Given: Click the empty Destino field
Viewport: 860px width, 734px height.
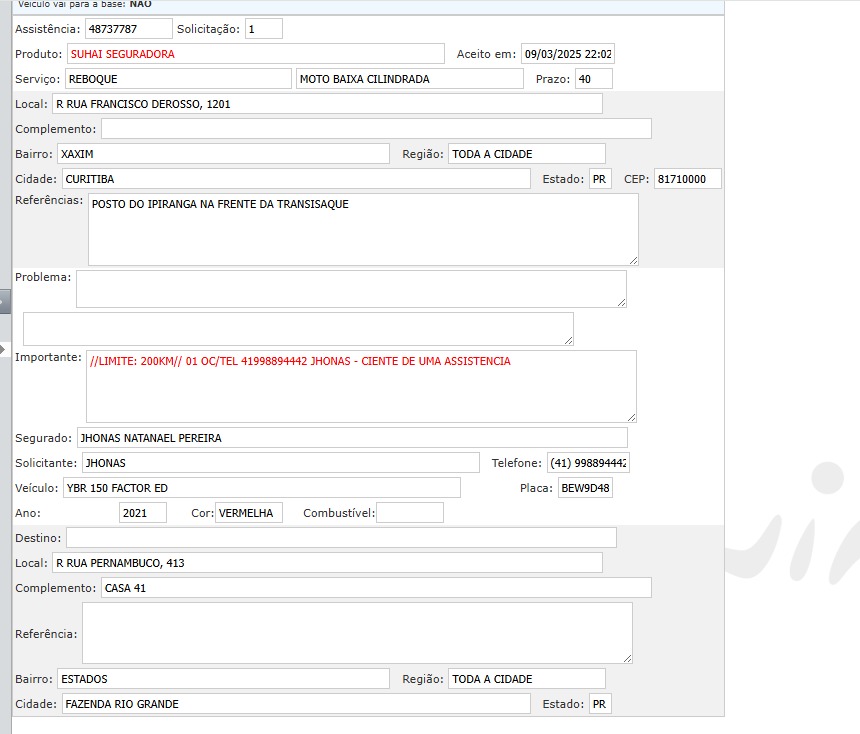Looking at the screenshot, I should point(341,538).
